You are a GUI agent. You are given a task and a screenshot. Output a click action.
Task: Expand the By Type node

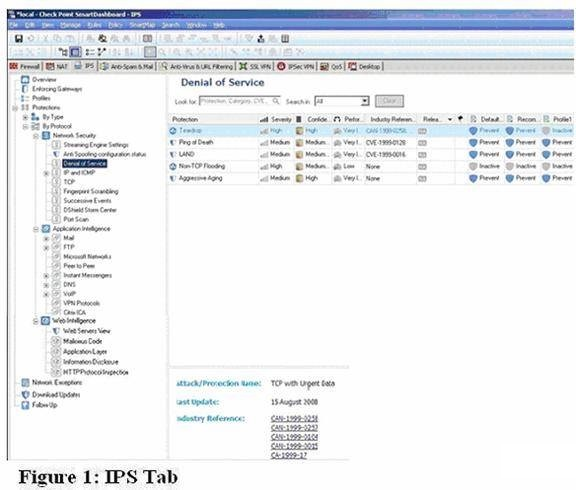(25, 117)
